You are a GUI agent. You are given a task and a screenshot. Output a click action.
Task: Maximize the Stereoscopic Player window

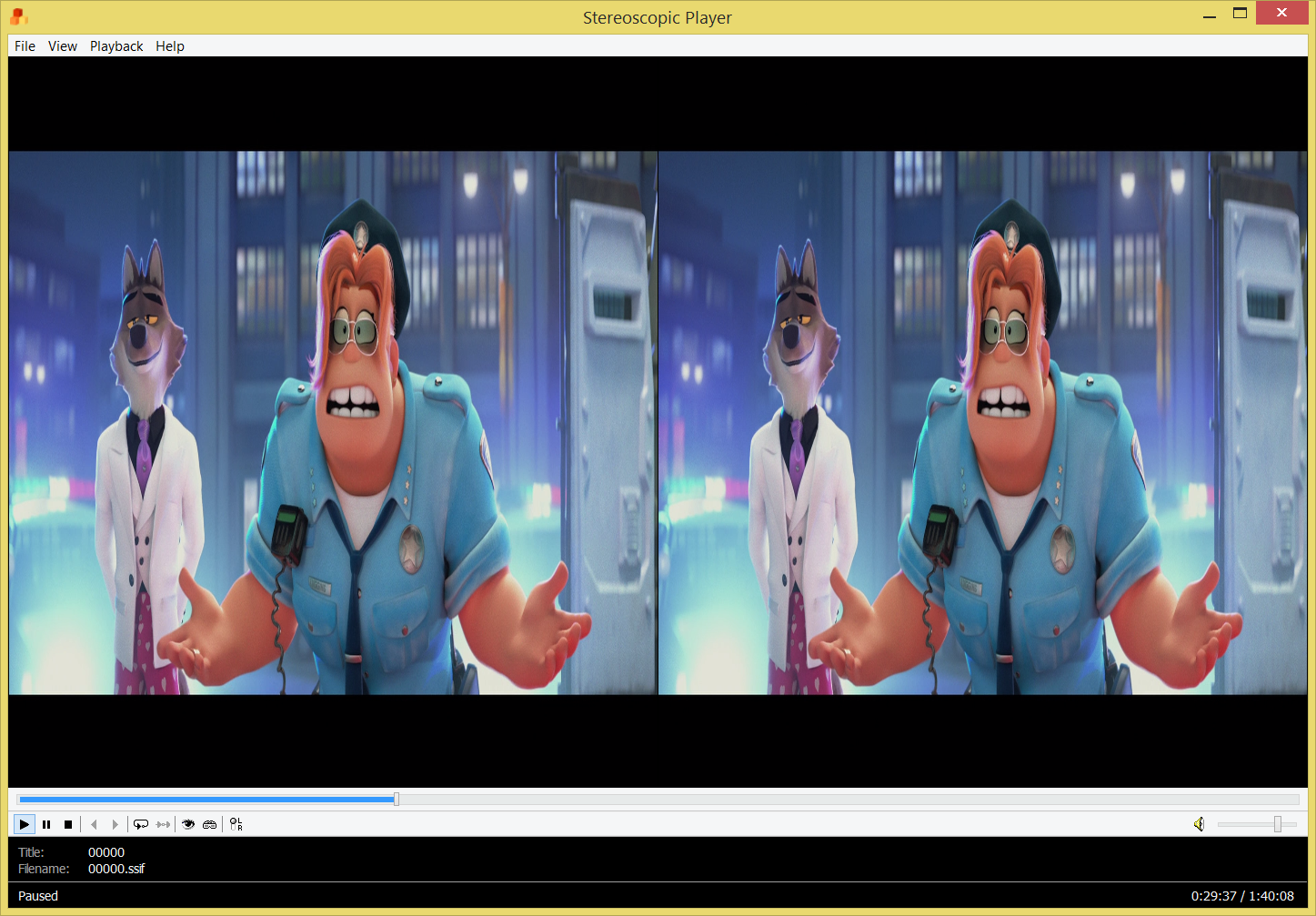(x=1240, y=14)
